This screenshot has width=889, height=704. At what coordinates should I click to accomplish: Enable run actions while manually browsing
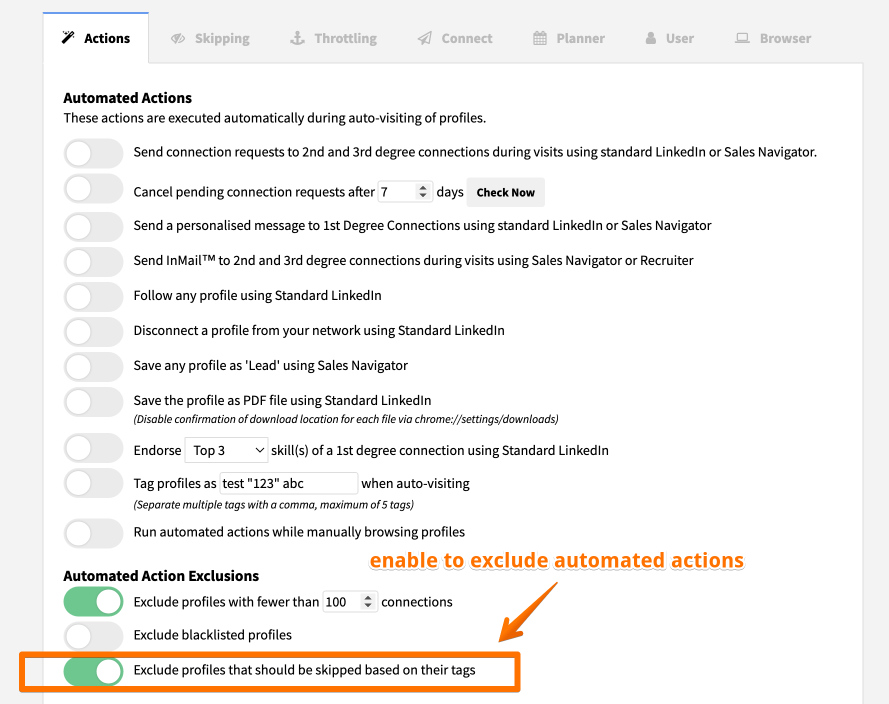pos(94,533)
